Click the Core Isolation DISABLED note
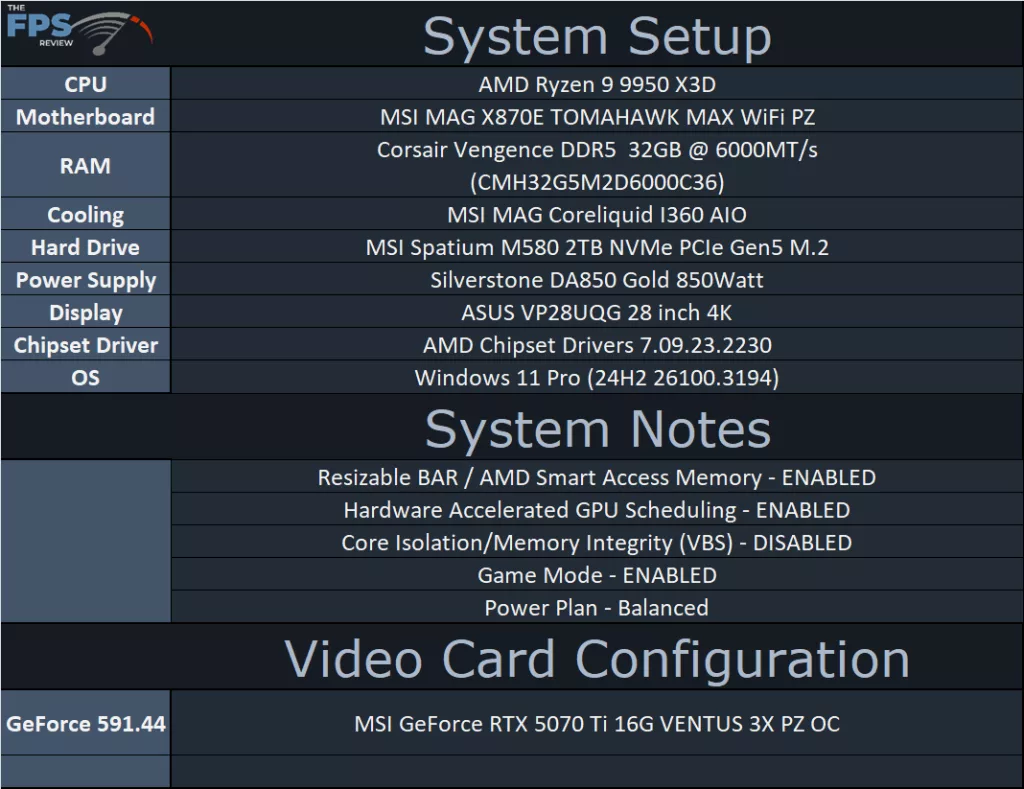Image resolution: width=1024 pixels, height=789 pixels. coord(597,543)
